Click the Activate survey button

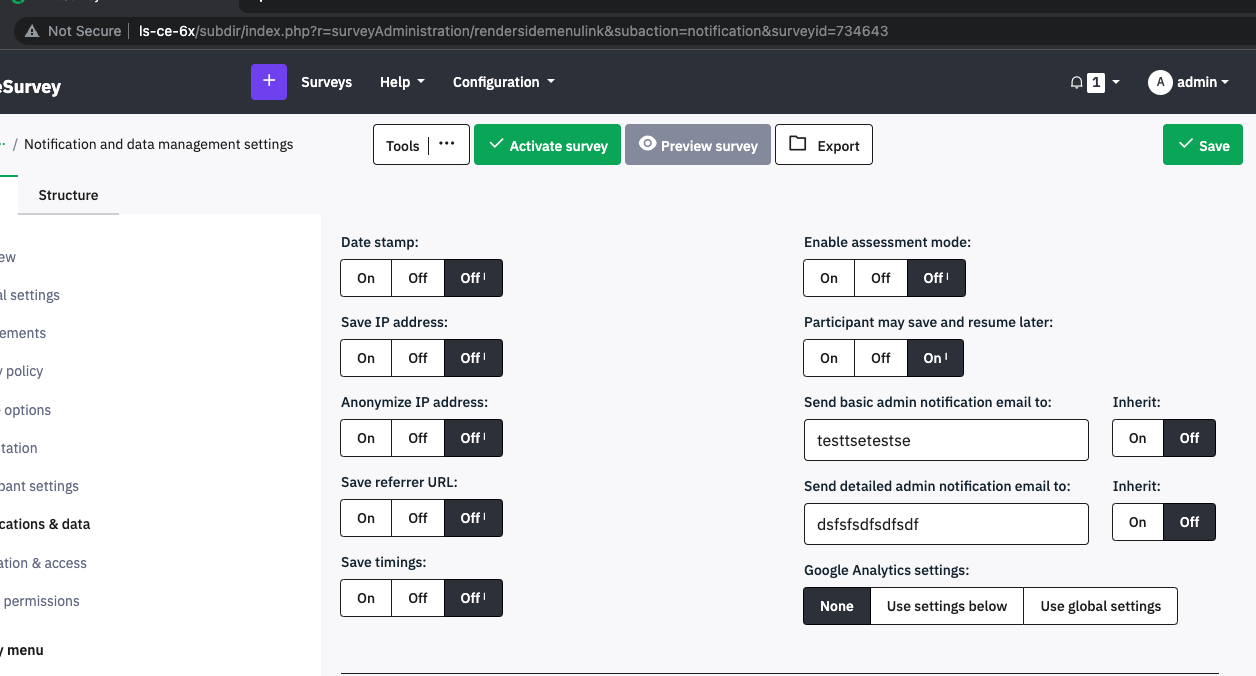coord(547,145)
